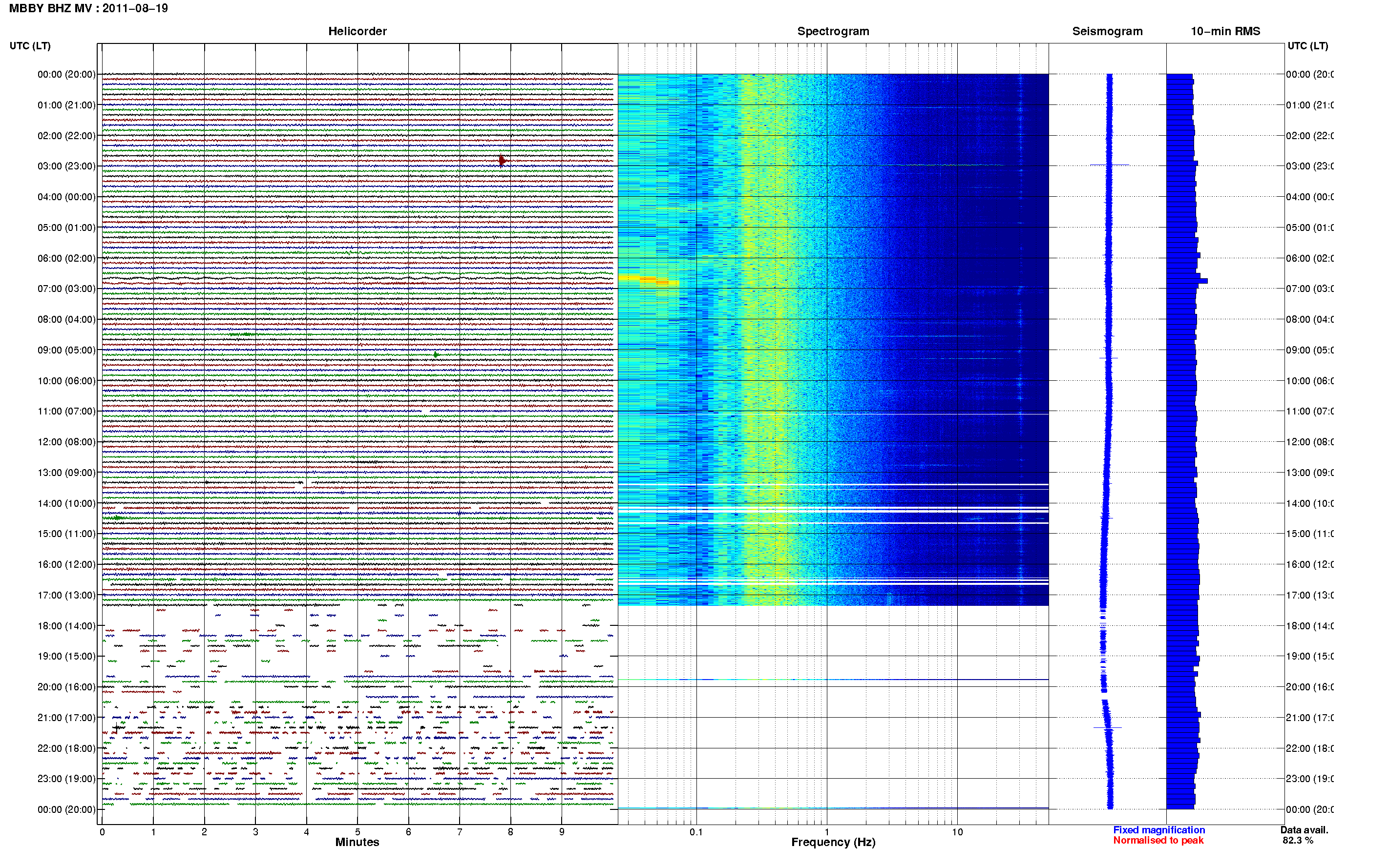Click the right '07:00 (03:' time label
Screen dimensions: 1389x868
click(1309, 289)
